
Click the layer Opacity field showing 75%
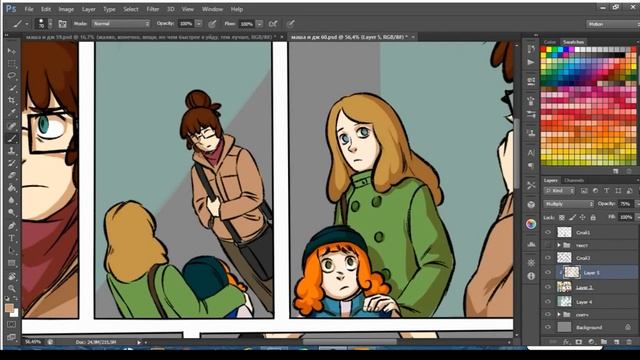[x=625, y=204]
